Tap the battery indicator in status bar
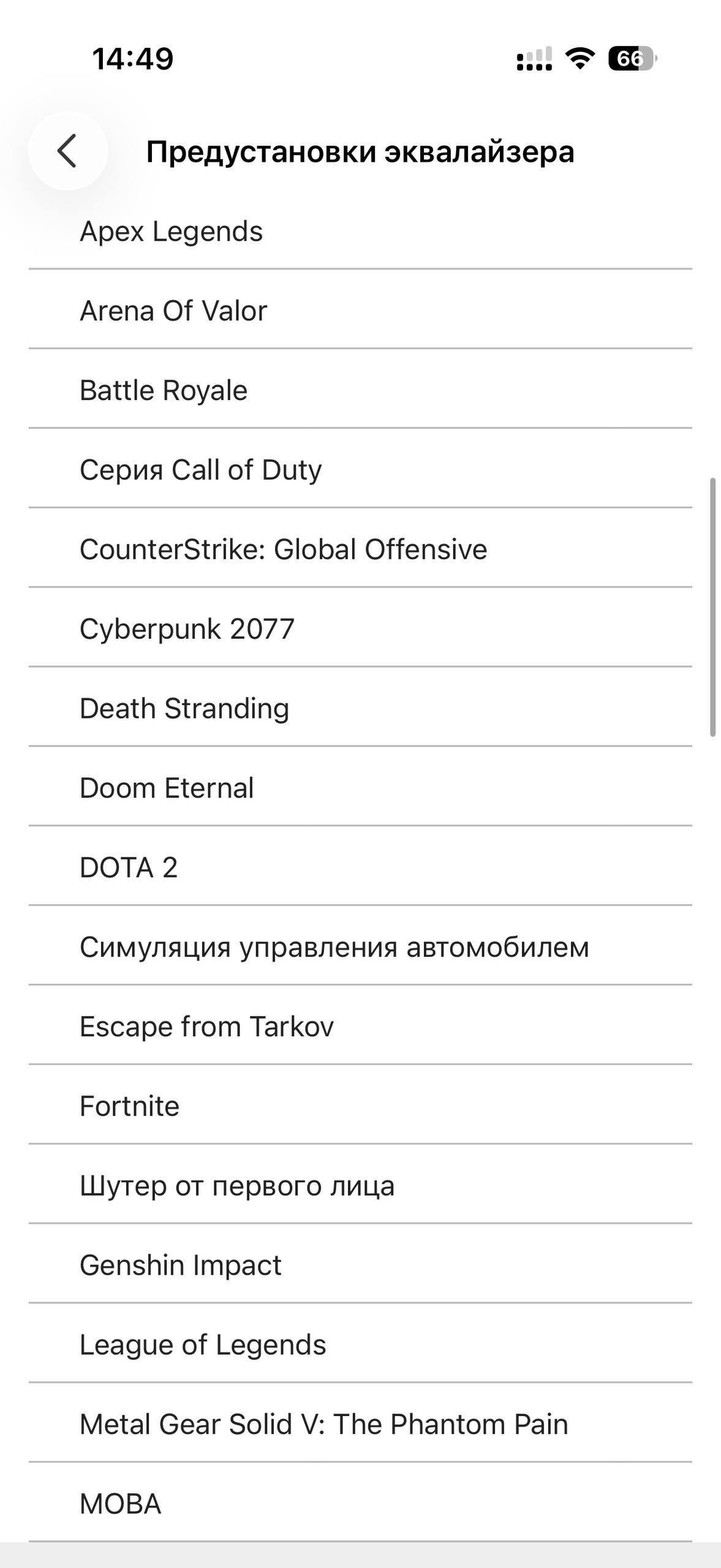 (x=632, y=59)
